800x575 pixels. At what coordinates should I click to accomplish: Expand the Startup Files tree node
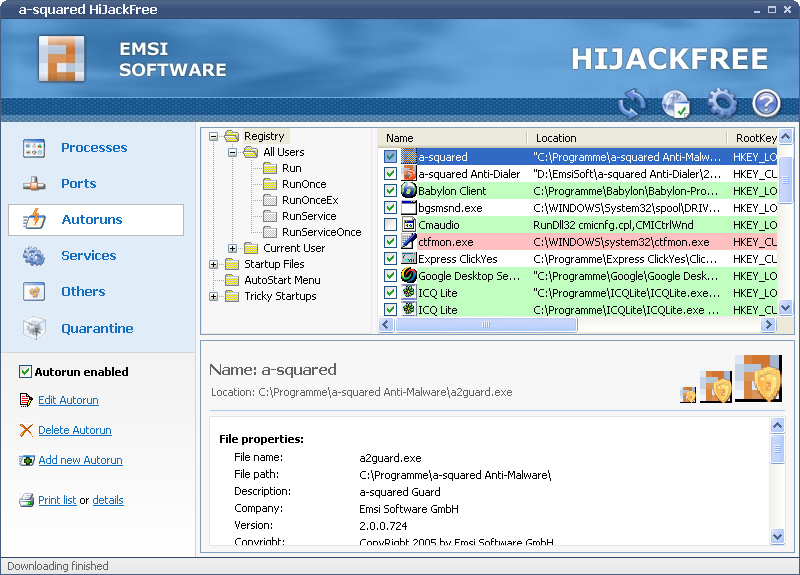click(x=214, y=264)
